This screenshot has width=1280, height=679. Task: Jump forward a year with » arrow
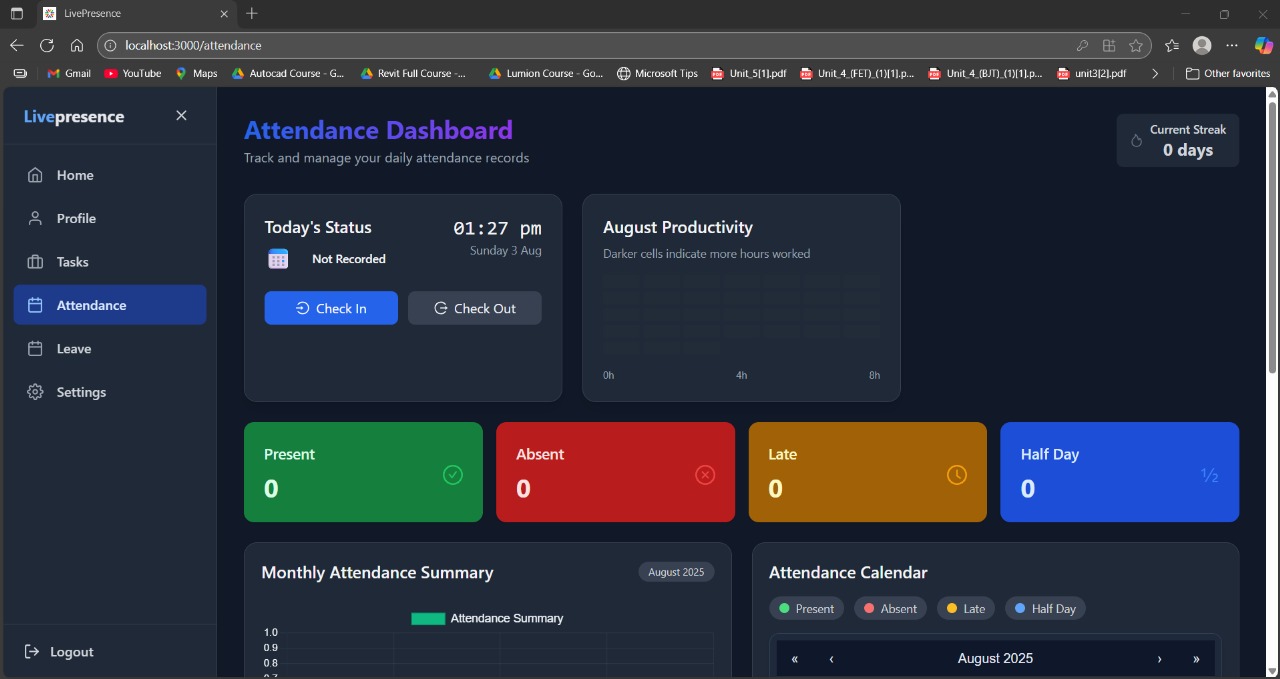(x=1196, y=658)
